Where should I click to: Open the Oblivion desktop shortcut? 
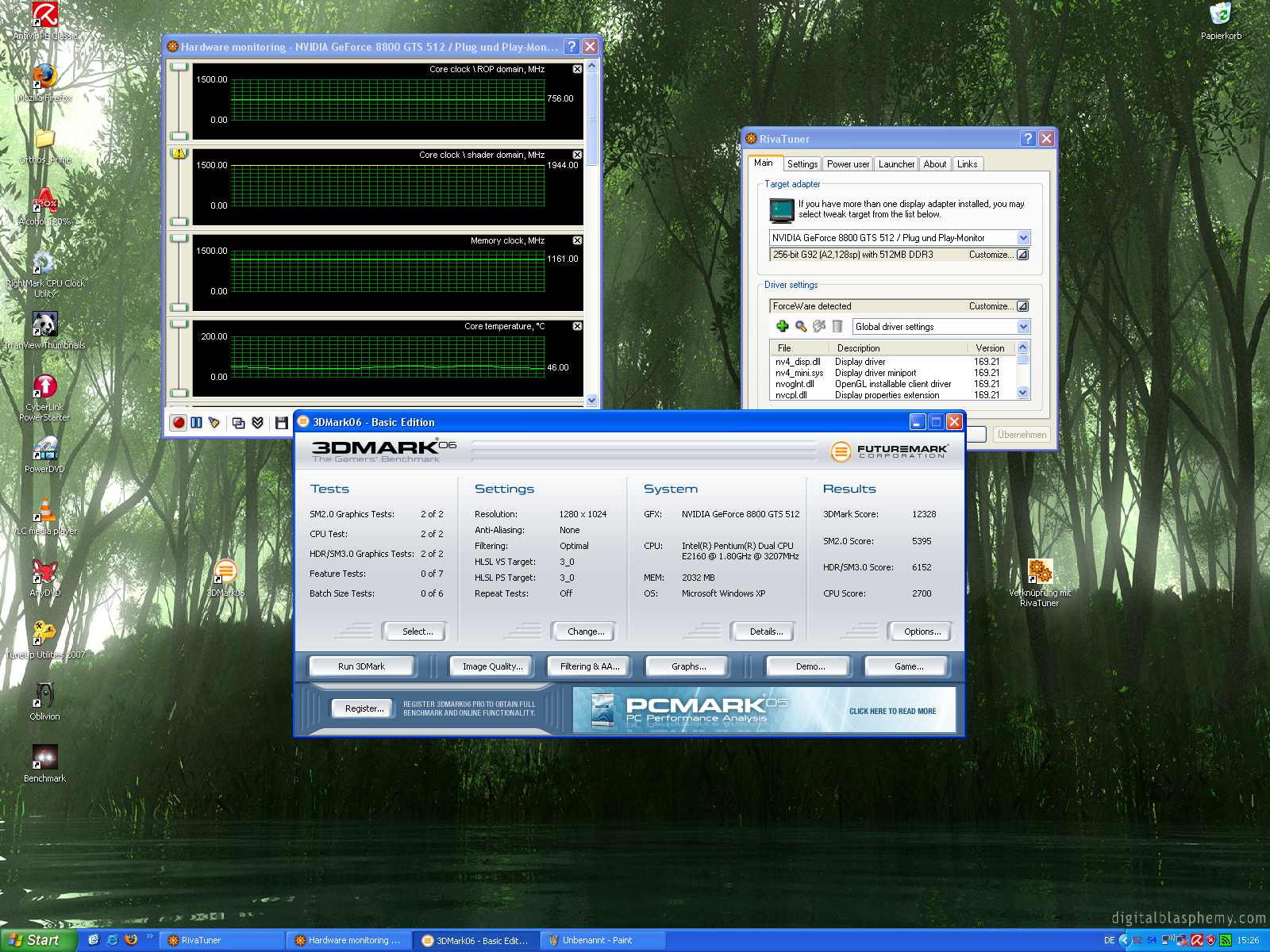pyautogui.click(x=44, y=701)
